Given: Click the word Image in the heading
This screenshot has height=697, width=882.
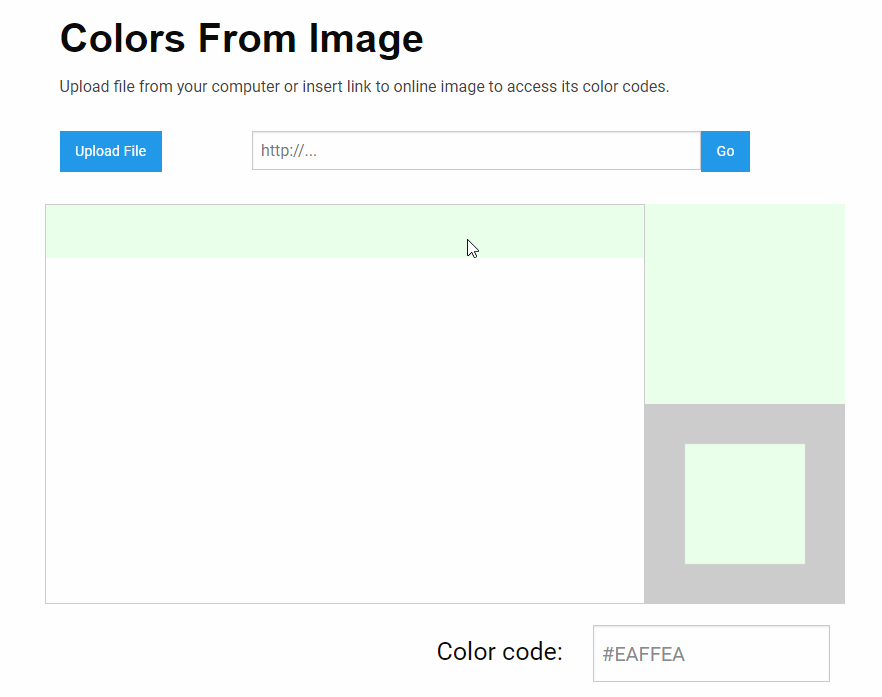Looking at the screenshot, I should tap(366, 38).
